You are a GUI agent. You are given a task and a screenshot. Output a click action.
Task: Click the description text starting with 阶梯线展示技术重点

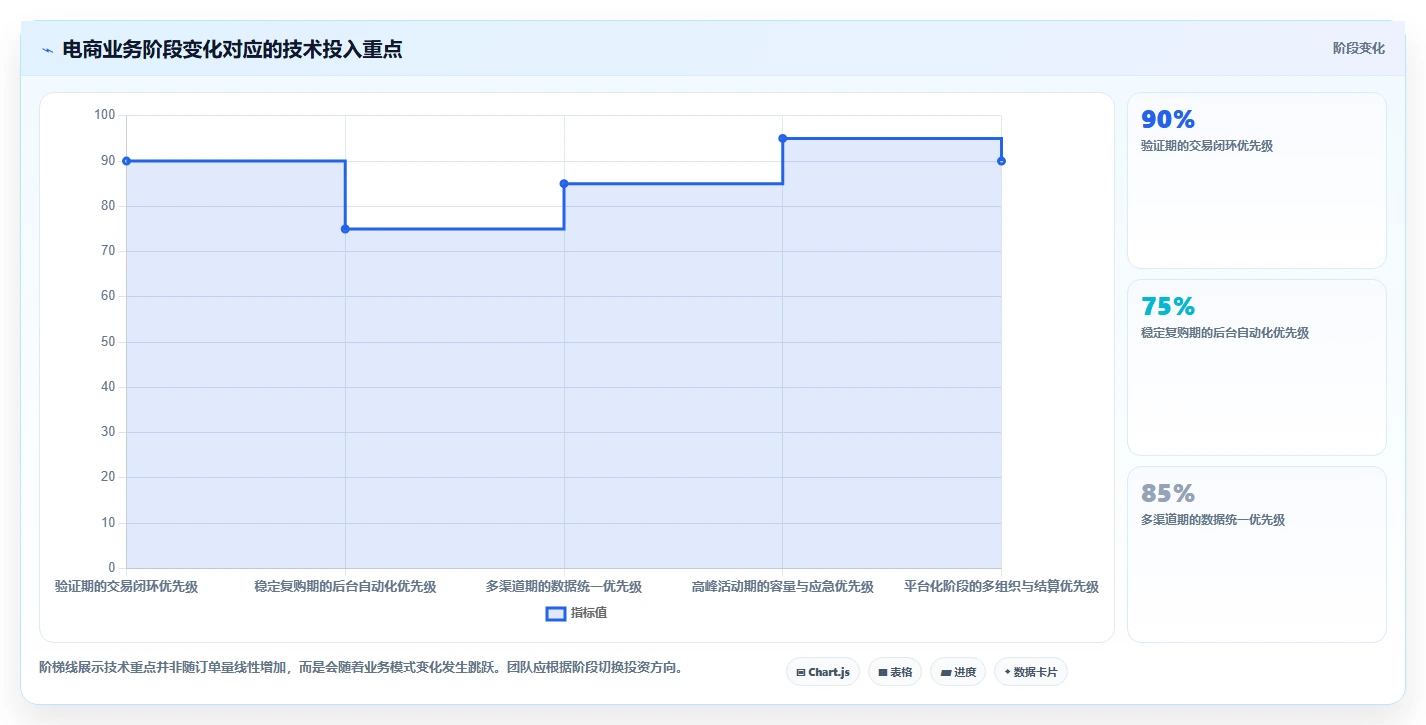click(364, 667)
